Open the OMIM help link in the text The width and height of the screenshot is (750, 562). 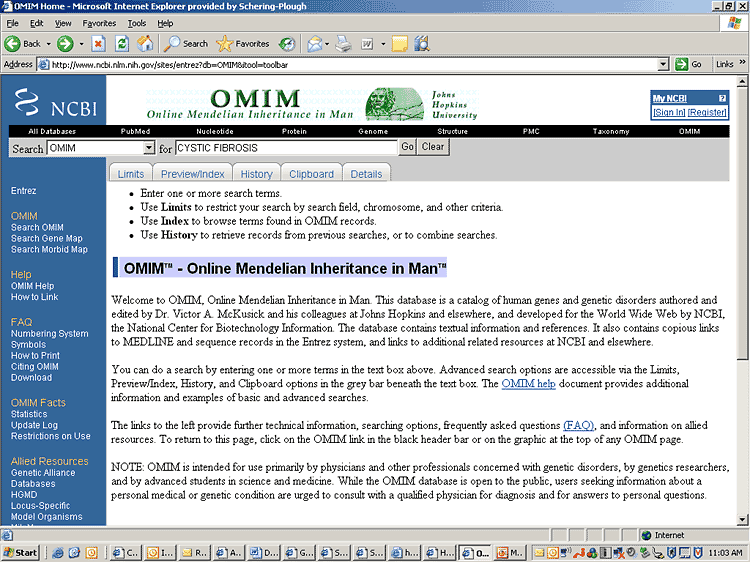529,384
